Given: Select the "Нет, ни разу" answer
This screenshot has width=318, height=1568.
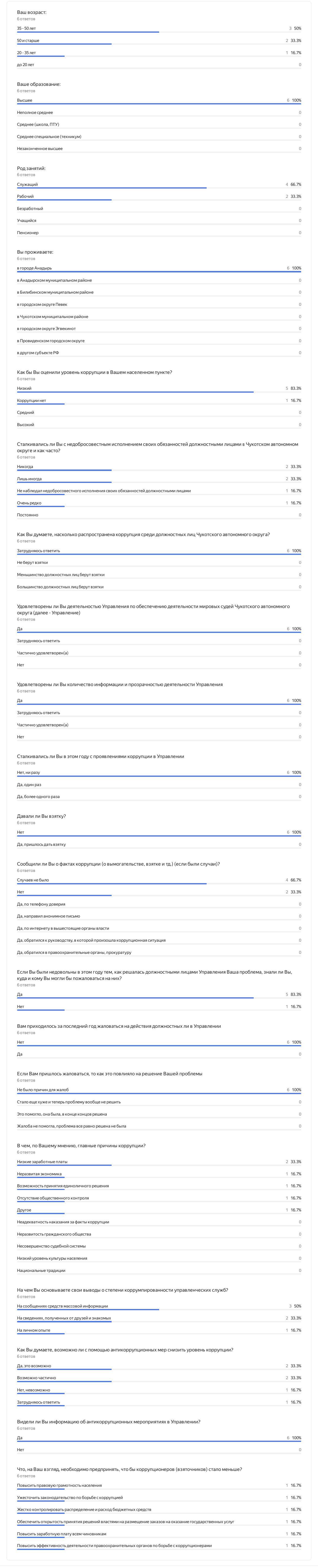Looking at the screenshot, I should [x=29, y=772].
